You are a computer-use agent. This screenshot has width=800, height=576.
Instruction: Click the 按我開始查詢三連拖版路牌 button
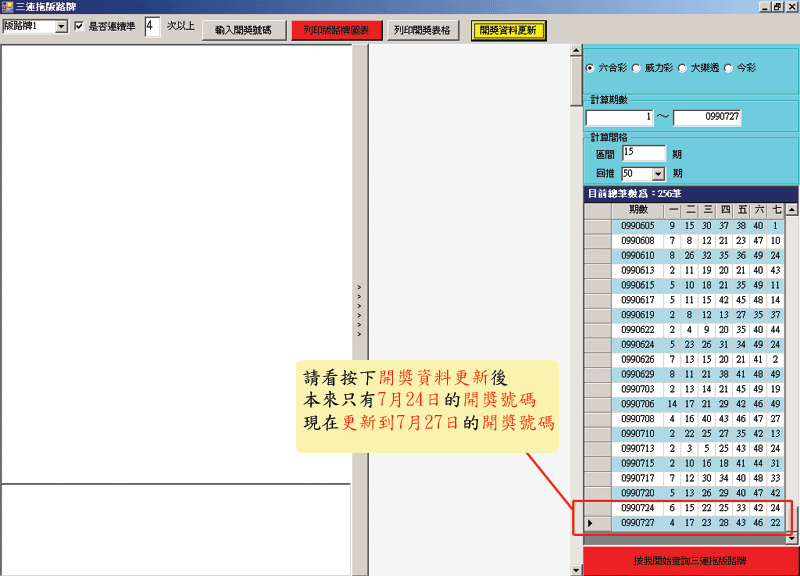click(x=690, y=561)
